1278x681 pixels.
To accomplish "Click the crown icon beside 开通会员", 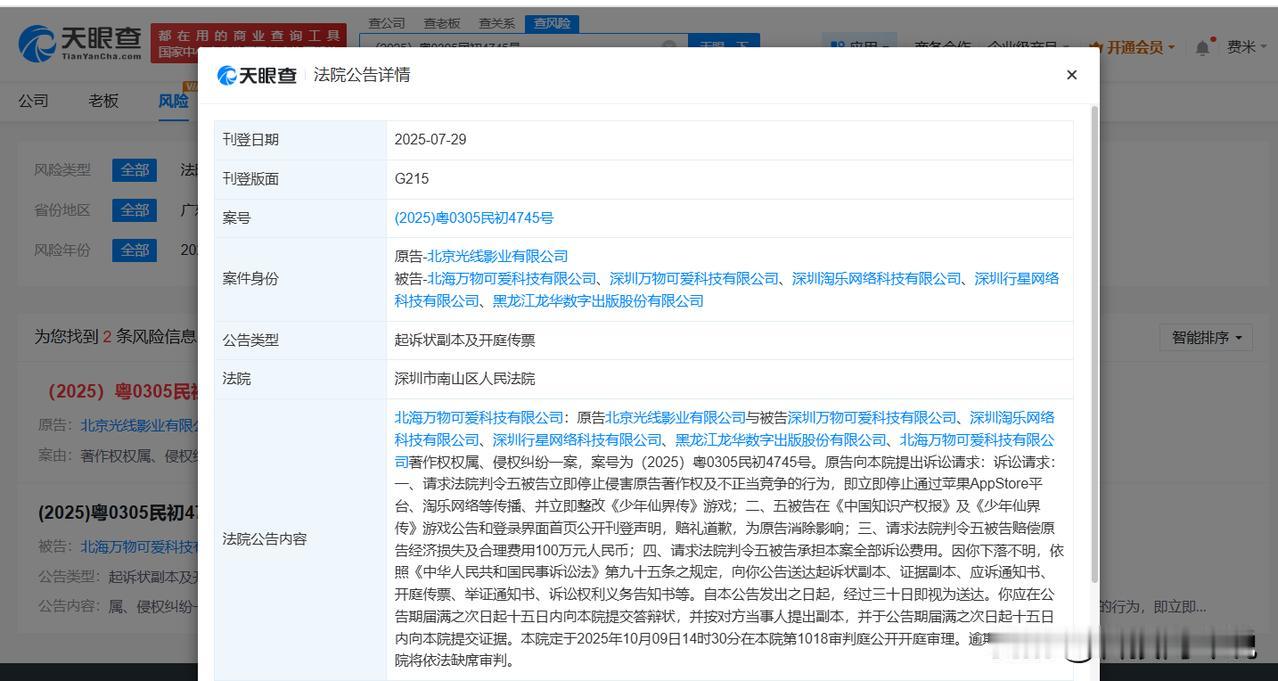I will tap(1095, 47).
